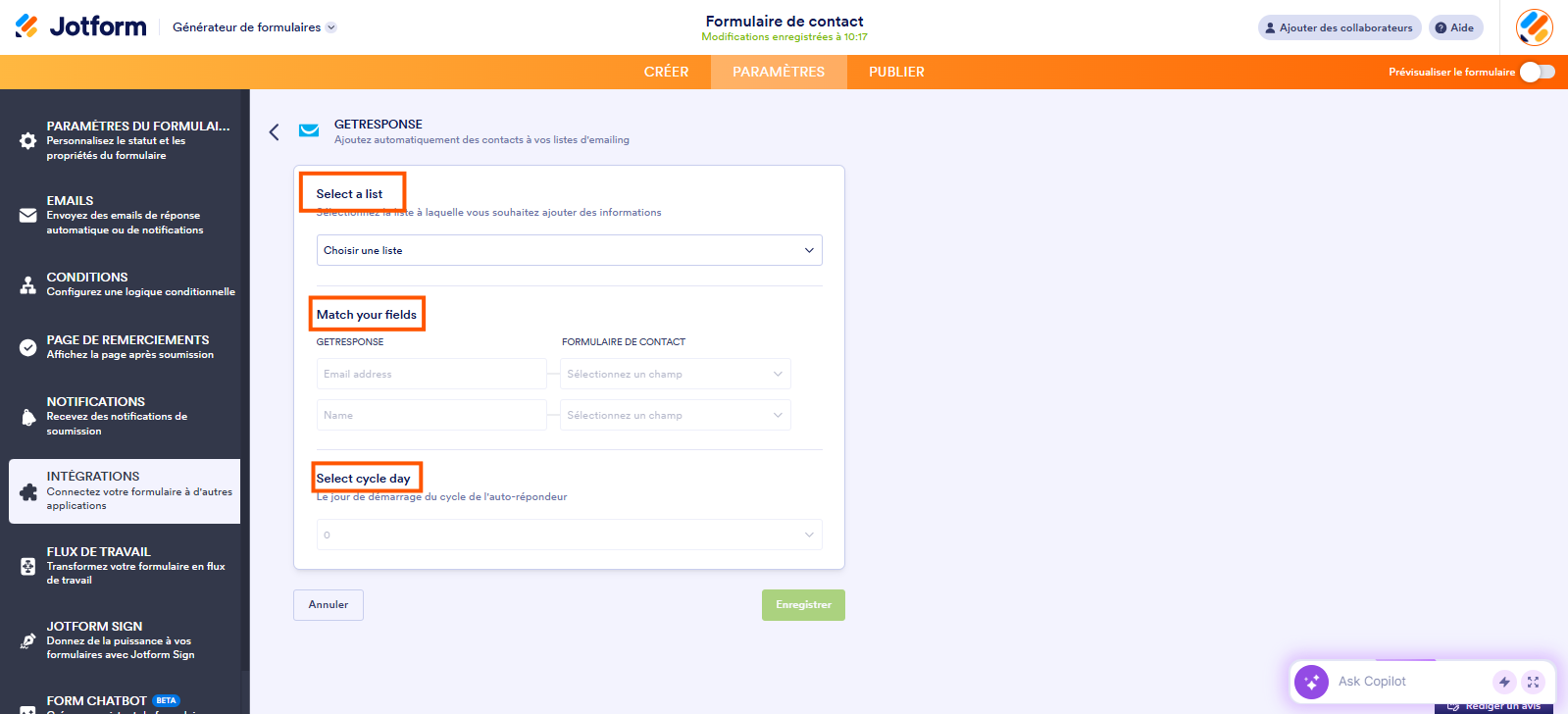Click the gear icon for Paramètres du formulaire
This screenshot has width=1568, height=714.
coord(28,140)
